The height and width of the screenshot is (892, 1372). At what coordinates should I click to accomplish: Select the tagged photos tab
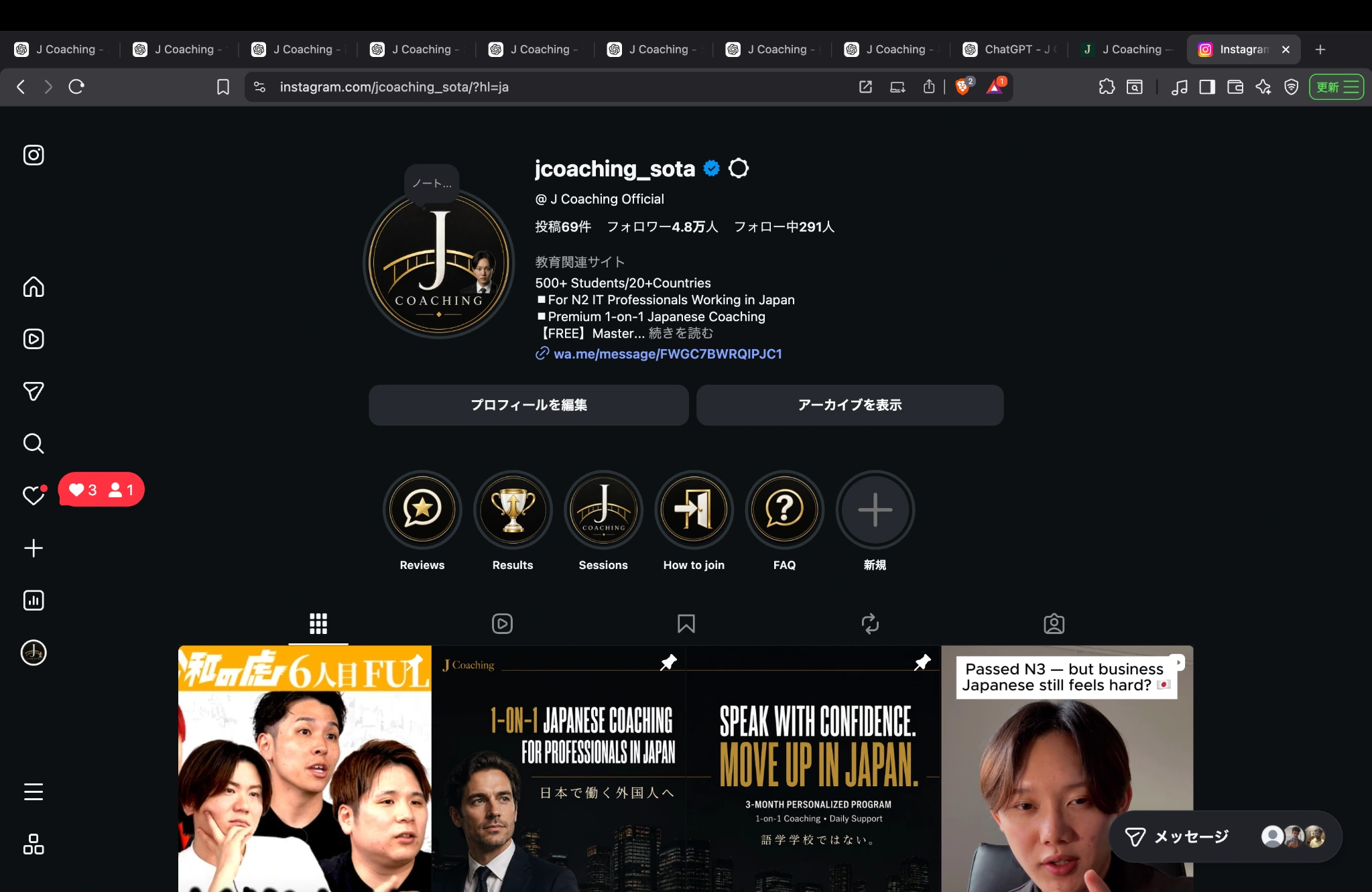[x=1054, y=624]
